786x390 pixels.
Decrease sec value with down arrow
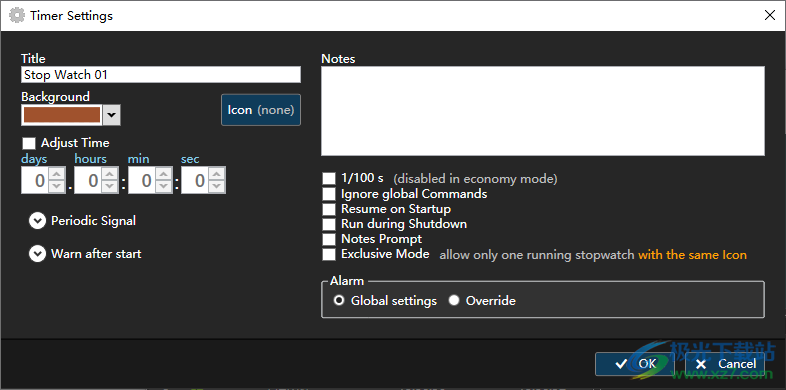(217, 186)
